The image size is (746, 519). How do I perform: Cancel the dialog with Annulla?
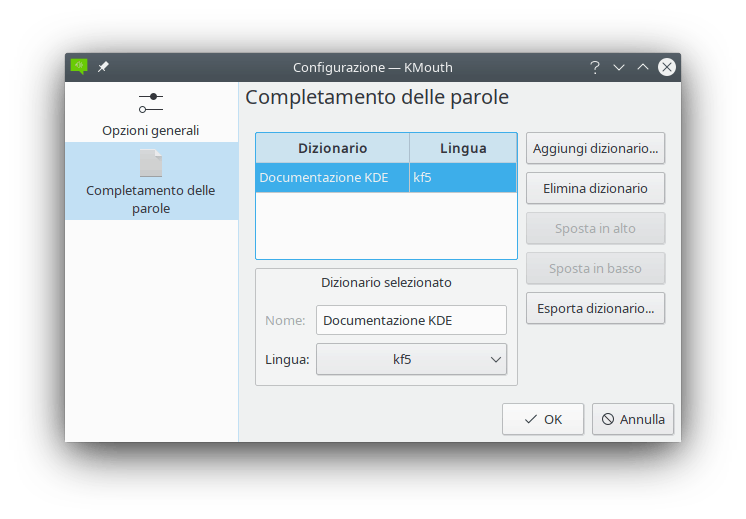click(633, 419)
